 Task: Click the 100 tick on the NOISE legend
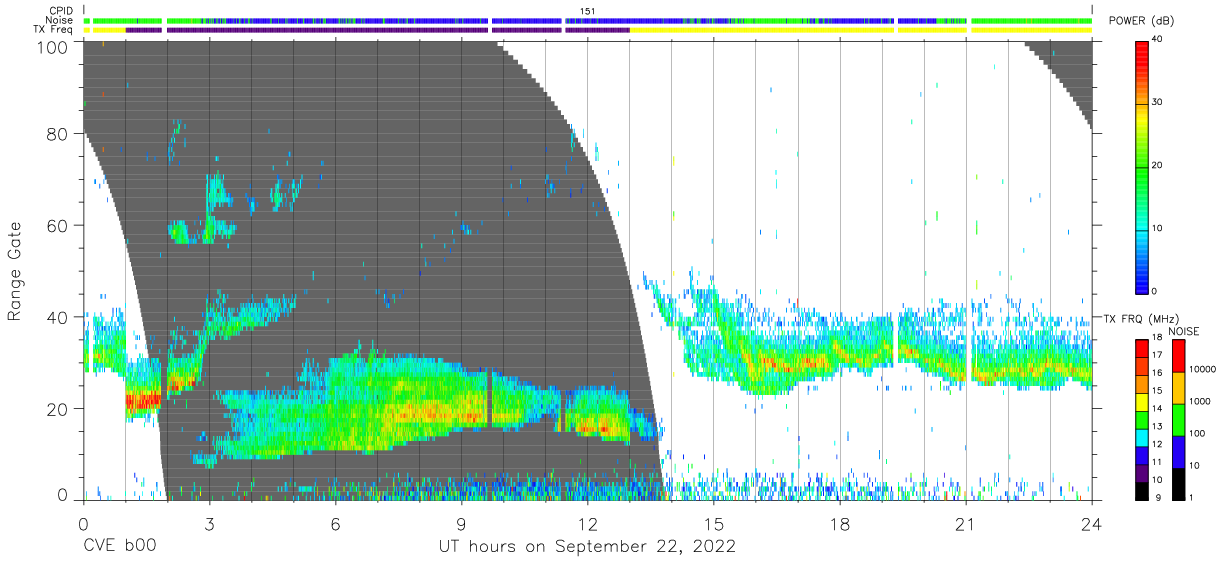(x=1198, y=434)
